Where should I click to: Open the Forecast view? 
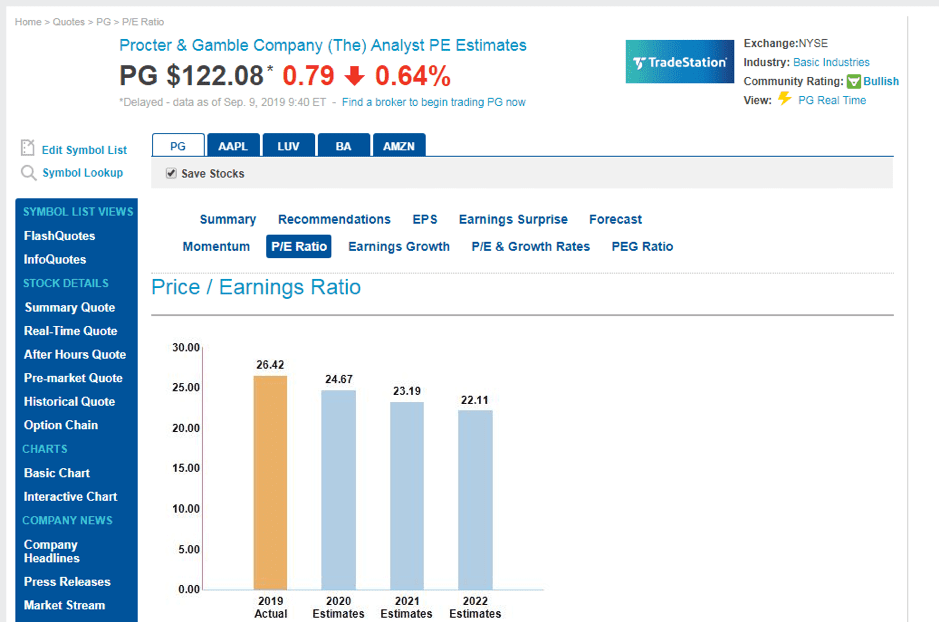click(x=616, y=220)
